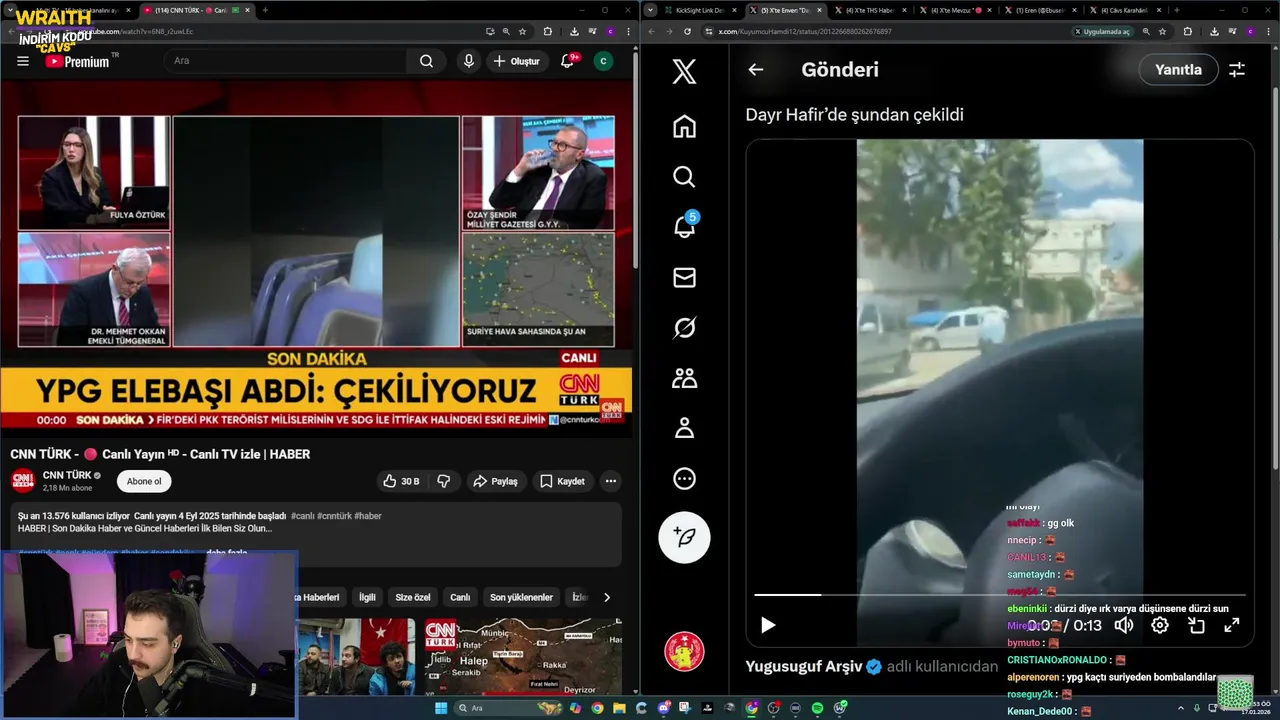Click the Kaydet save button
1280x720 pixels.
click(562, 481)
